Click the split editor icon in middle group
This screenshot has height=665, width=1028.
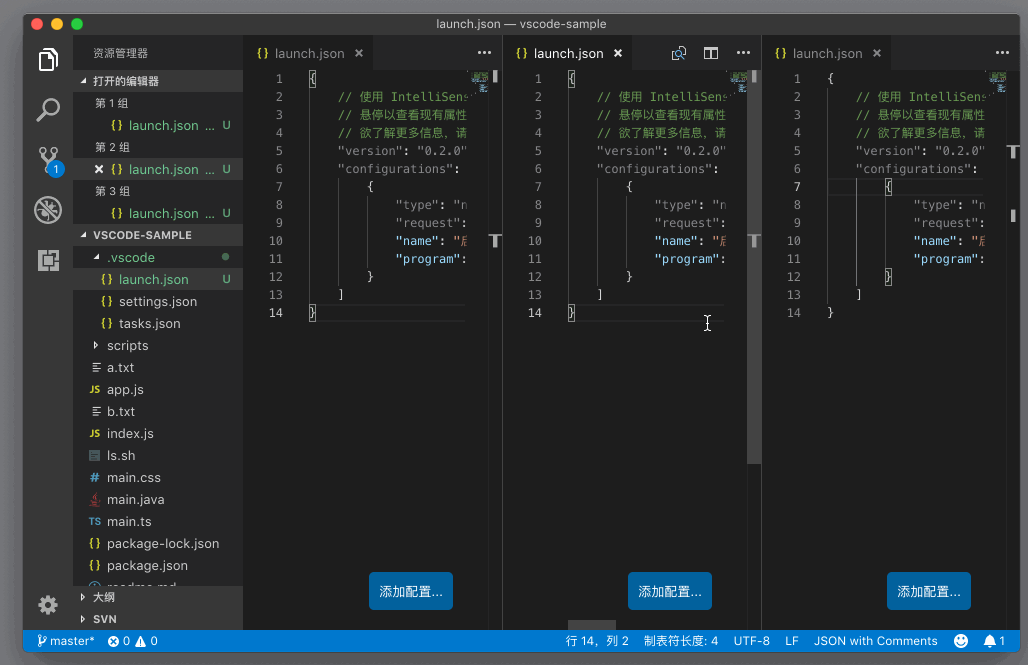(x=711, y=53)
